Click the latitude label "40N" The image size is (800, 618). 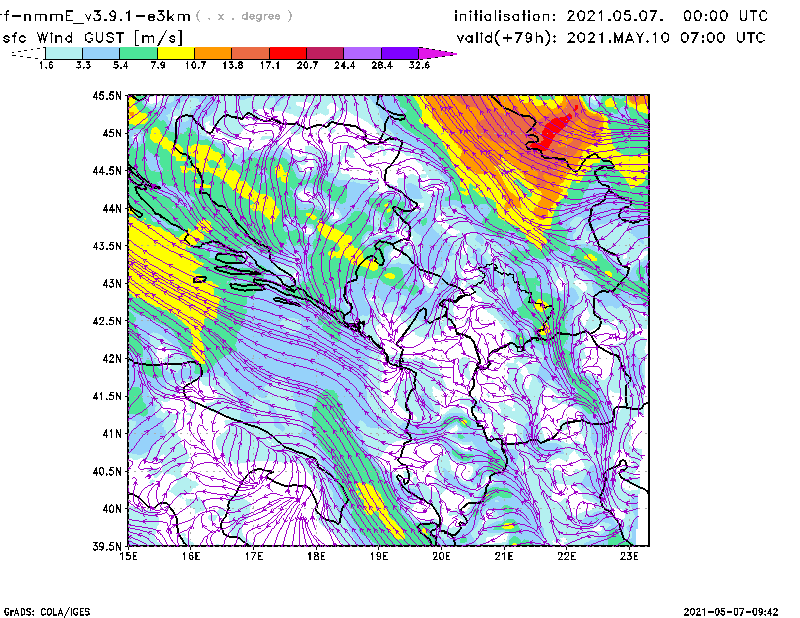[x=112, y=509]
